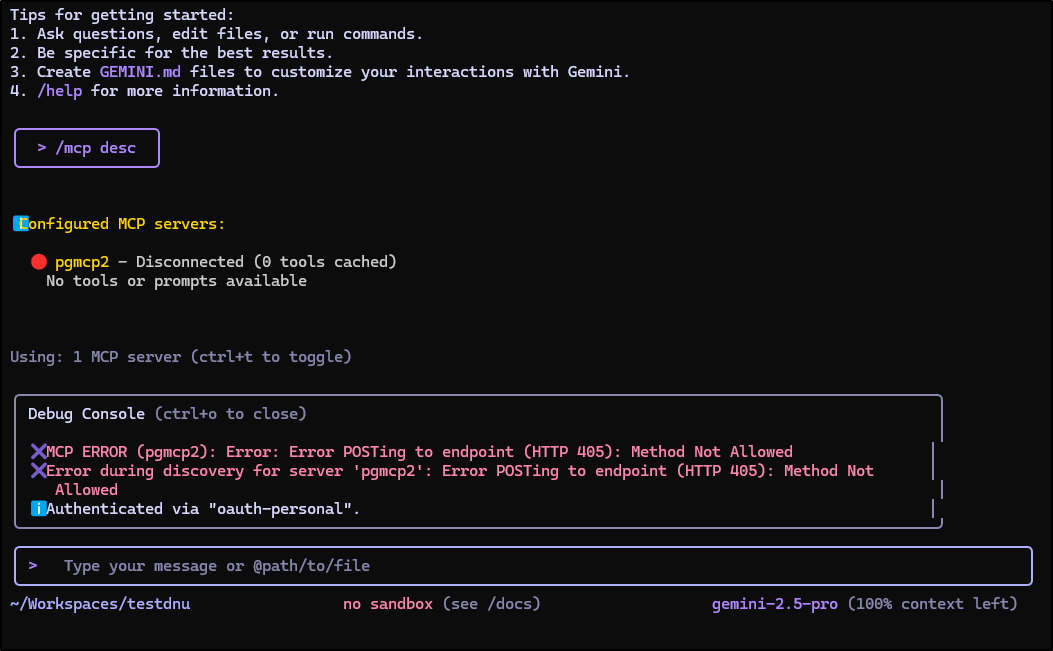
Task: Click the /help command link in the tips
Action: 60,91
